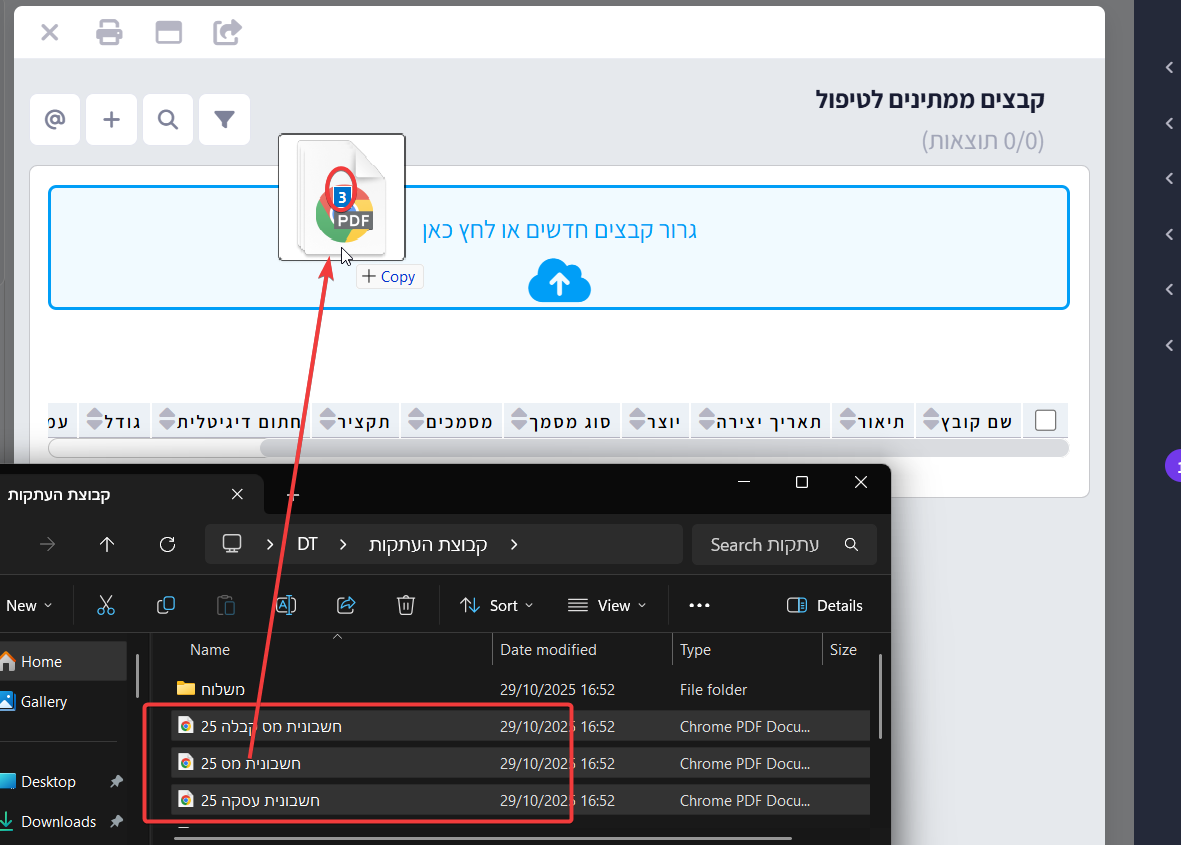Click the printer icon in top toolbar
Viewport: 1181px width, 845px height.
[109, 33]
